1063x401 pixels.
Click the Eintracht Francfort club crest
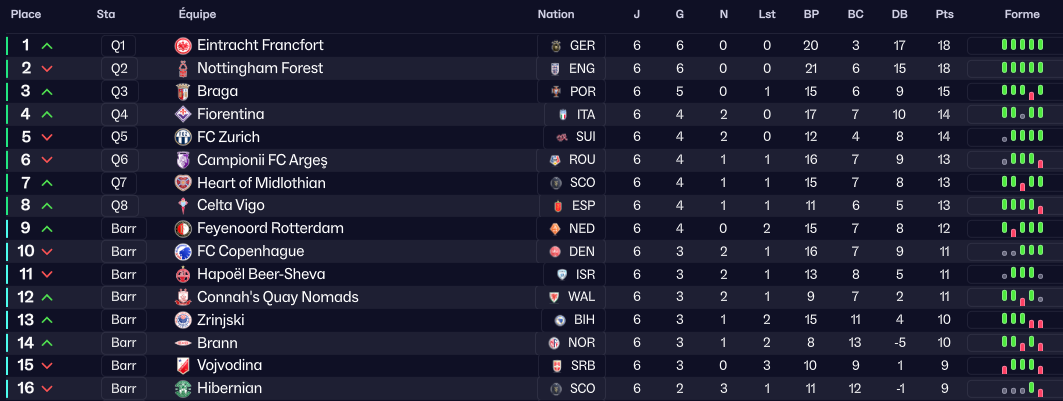click(x=183, y=46)
